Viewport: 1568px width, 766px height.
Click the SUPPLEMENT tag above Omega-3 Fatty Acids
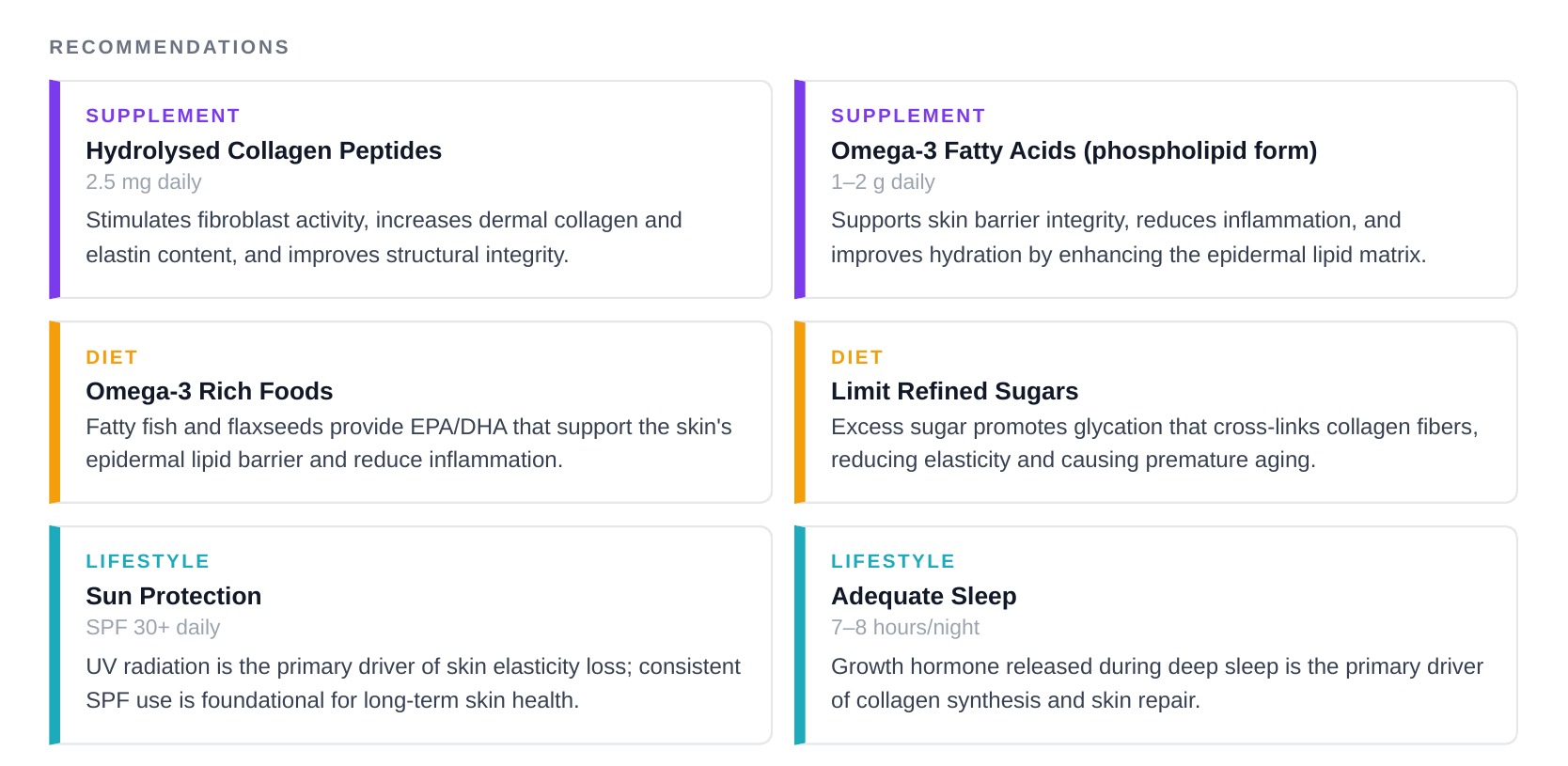pyautogui.click(x=908, y=116)
